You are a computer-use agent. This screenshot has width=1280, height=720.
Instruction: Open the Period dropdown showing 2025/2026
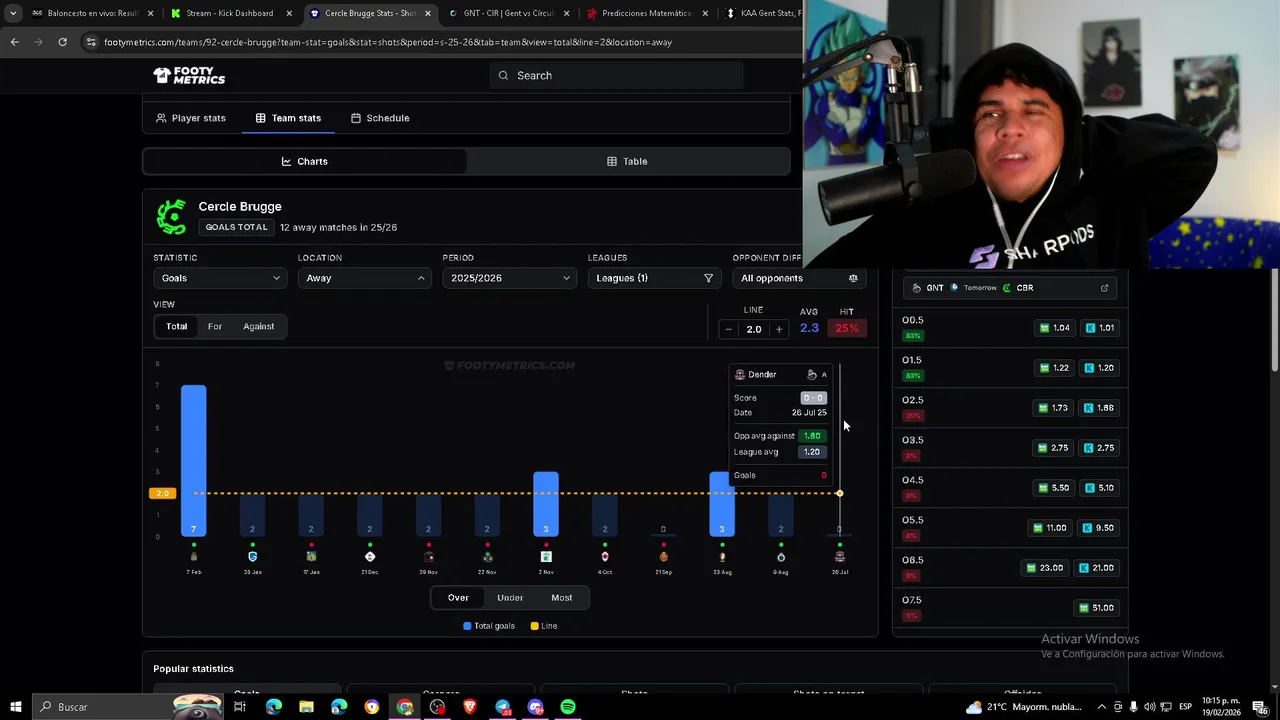click(509, 278)
